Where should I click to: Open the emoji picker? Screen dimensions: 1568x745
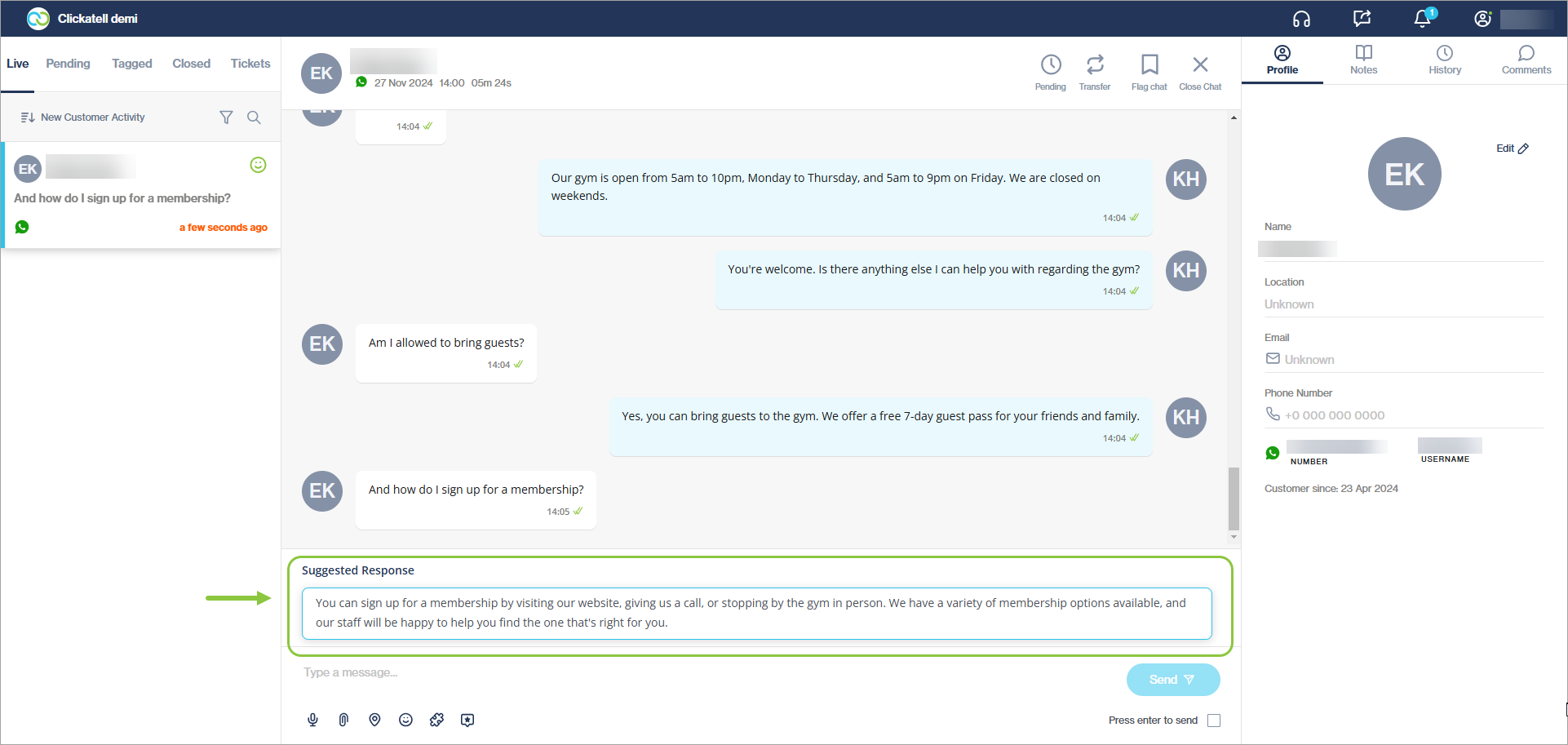tap(405, 720)
